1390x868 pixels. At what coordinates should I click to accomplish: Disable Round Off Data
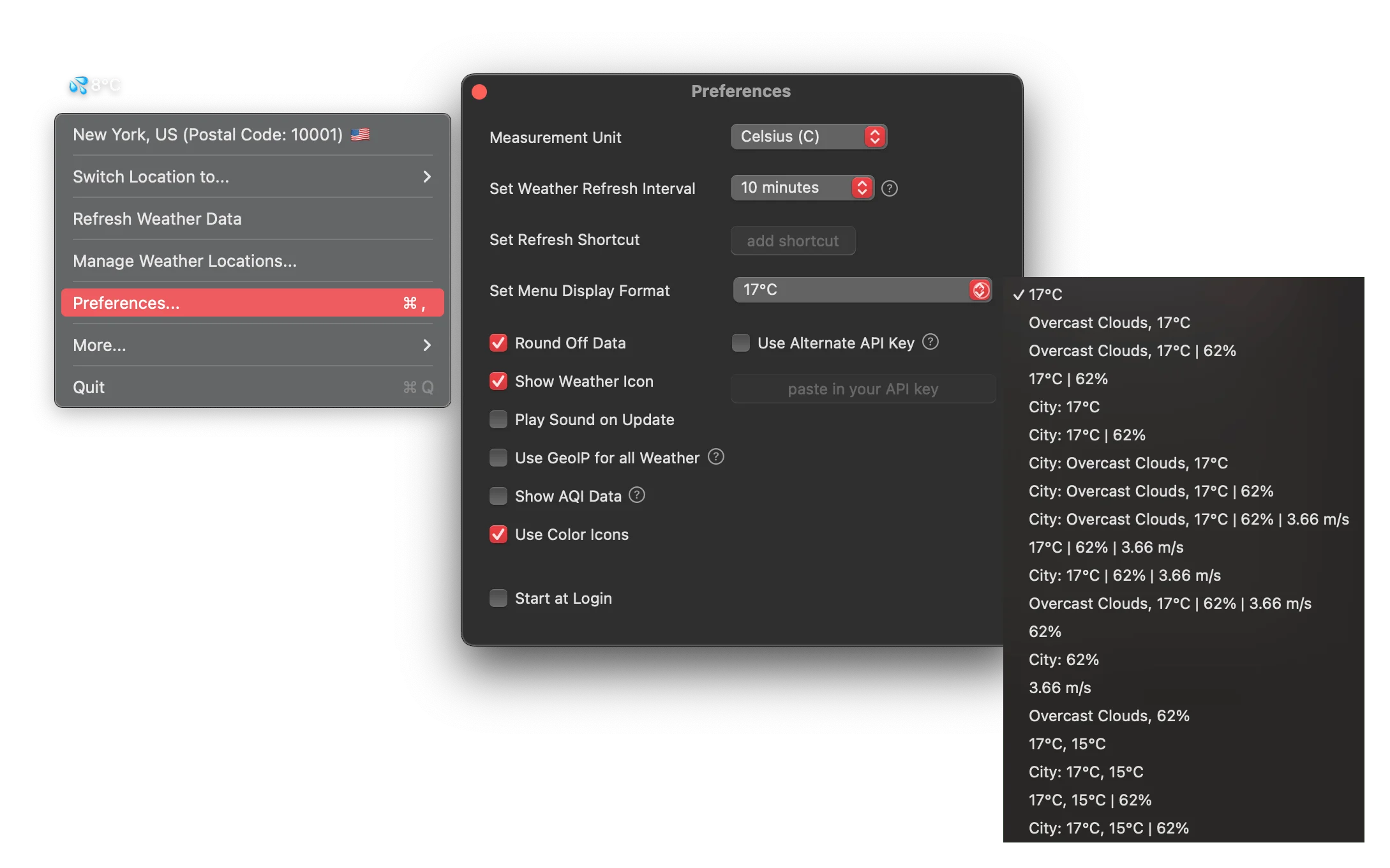[498, 343]
